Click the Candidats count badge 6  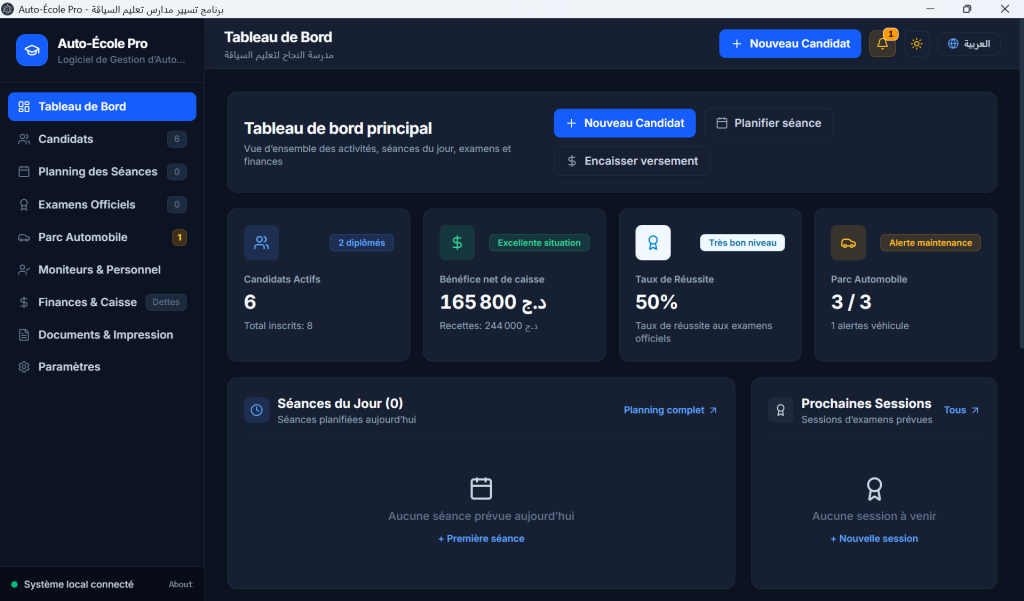(x=176, y=139)
